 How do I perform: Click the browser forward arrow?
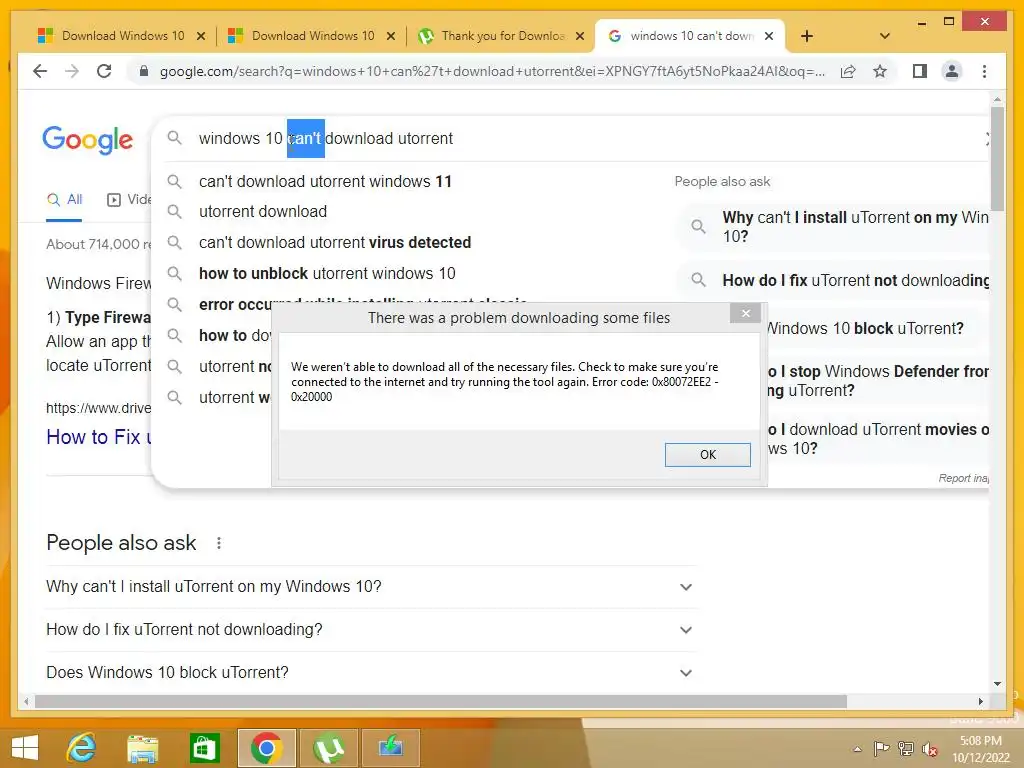click(x=72, y=71)
